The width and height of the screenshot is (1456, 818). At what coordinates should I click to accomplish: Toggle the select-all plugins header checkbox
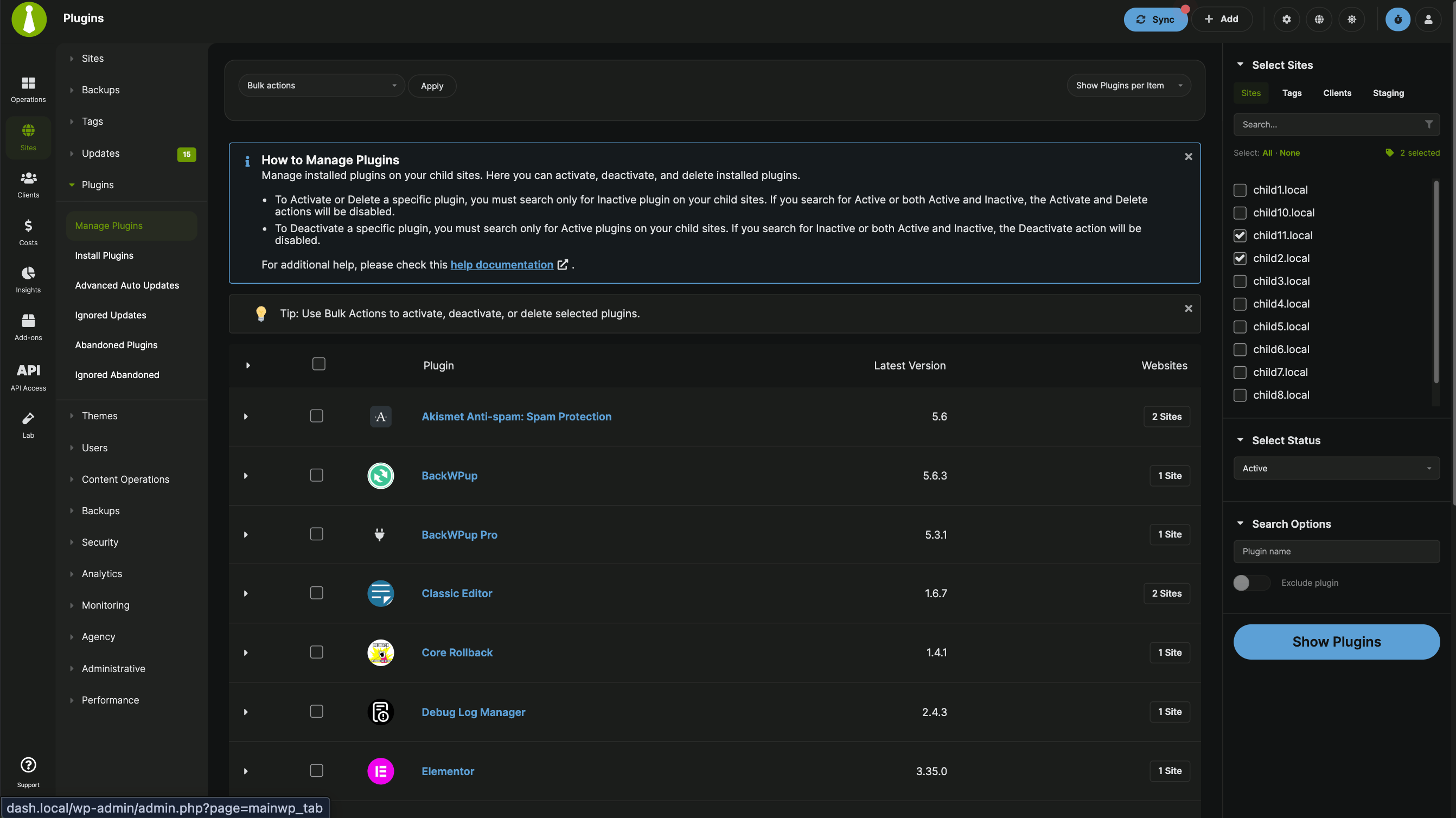(x=319, y=364)
